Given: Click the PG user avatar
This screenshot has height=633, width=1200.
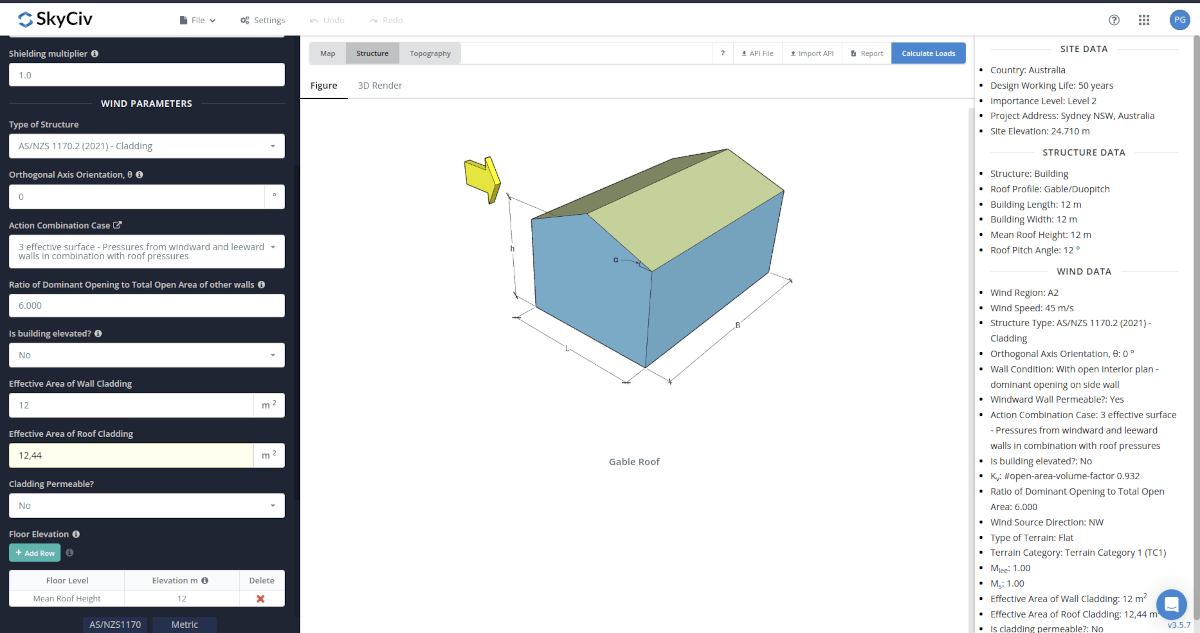Looking at the screenshot, I should (1179, 20).
